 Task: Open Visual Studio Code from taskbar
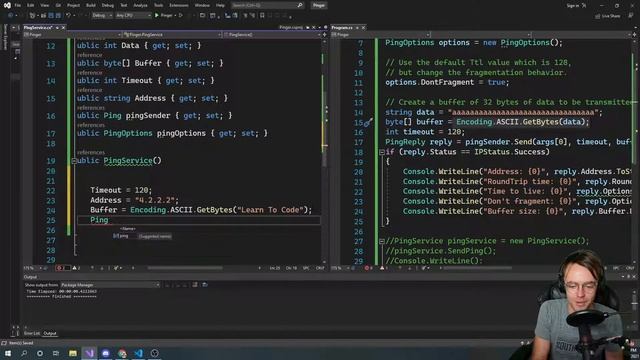click(x=138, y=353)
